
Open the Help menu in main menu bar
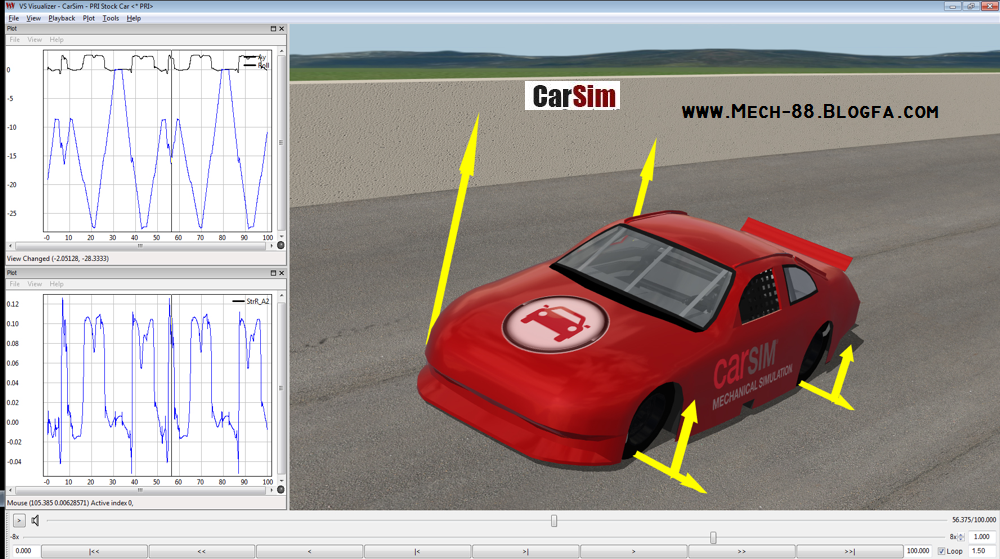click(133, 18)
